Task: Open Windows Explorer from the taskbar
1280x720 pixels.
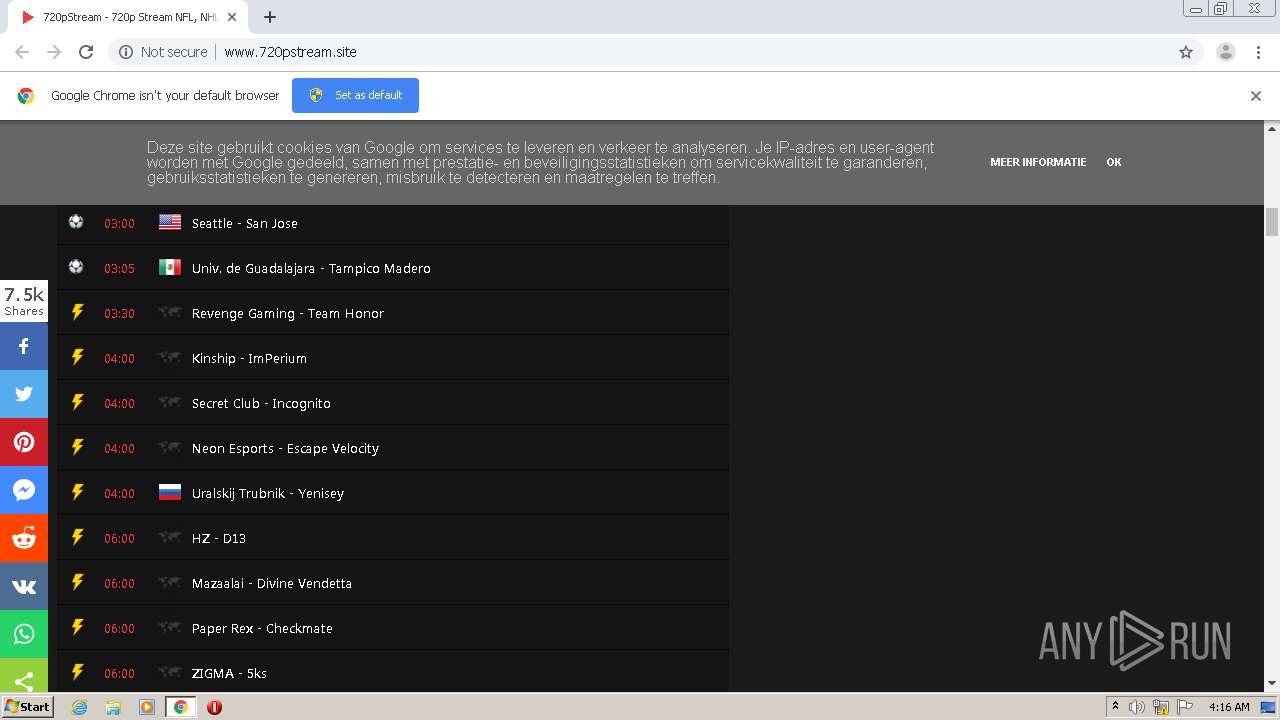Action: tap(113, 707)
